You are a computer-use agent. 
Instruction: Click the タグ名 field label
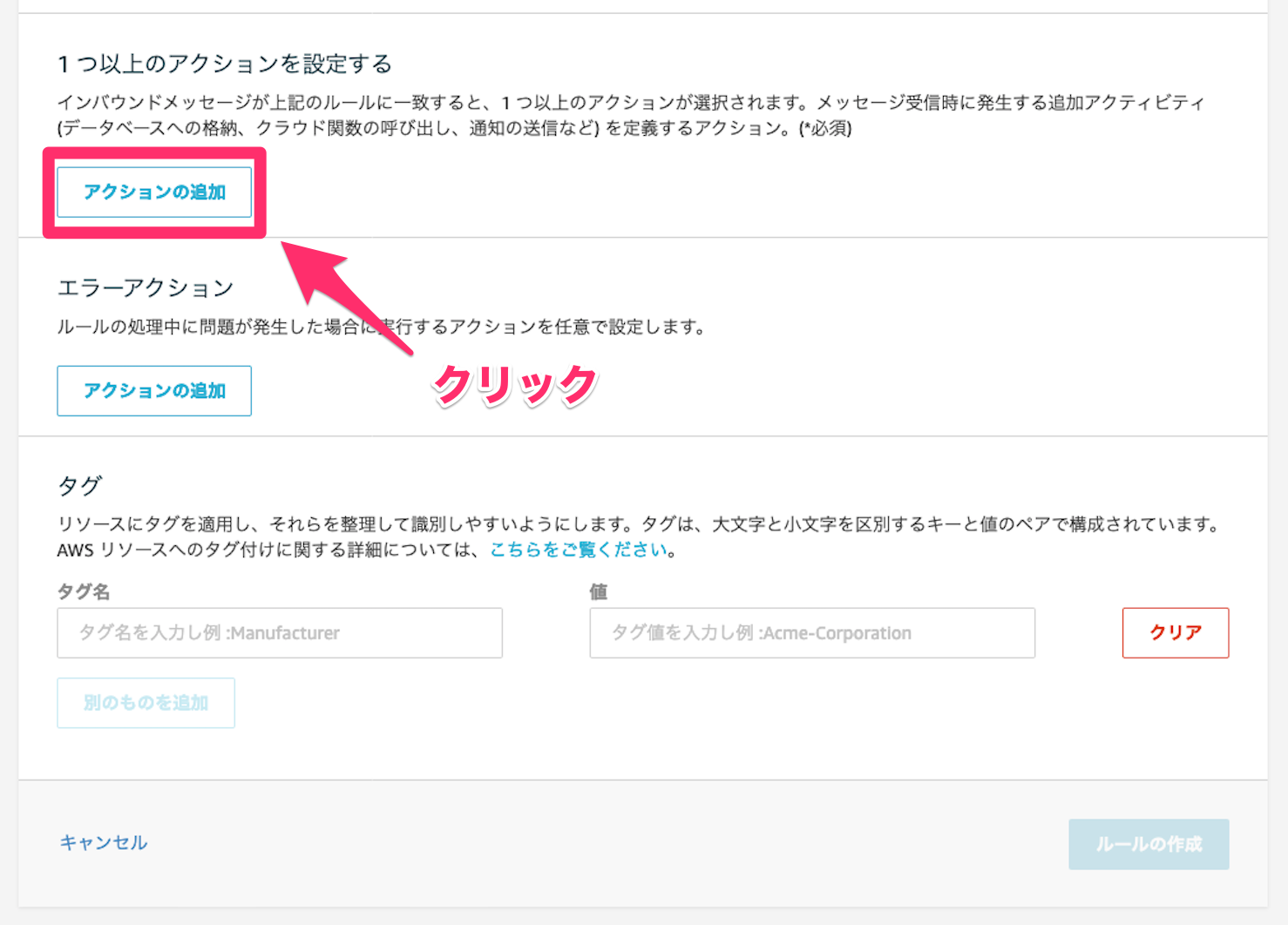[84, 592]
